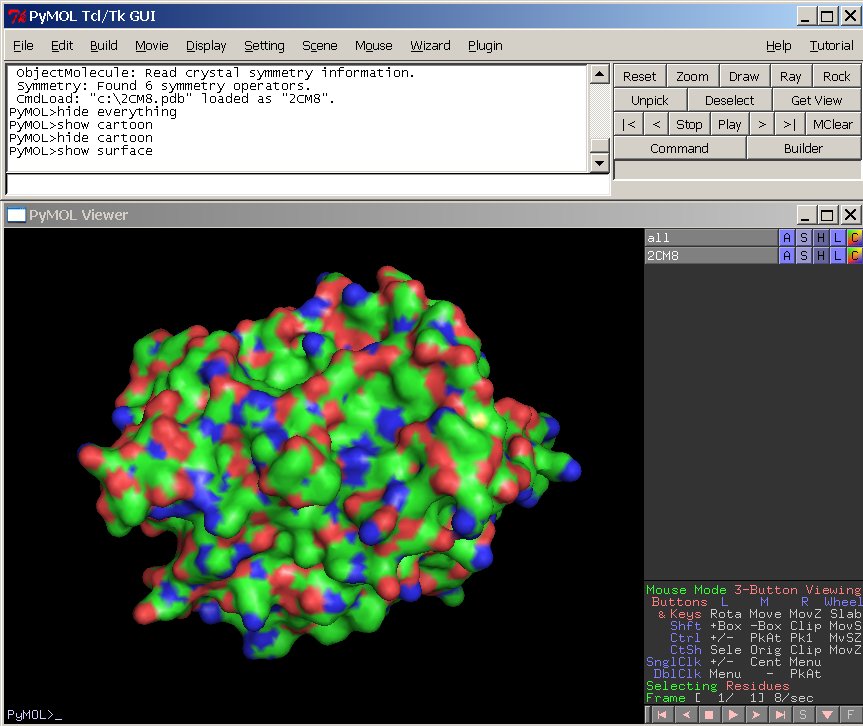Click the Get View button

(816, 100)
